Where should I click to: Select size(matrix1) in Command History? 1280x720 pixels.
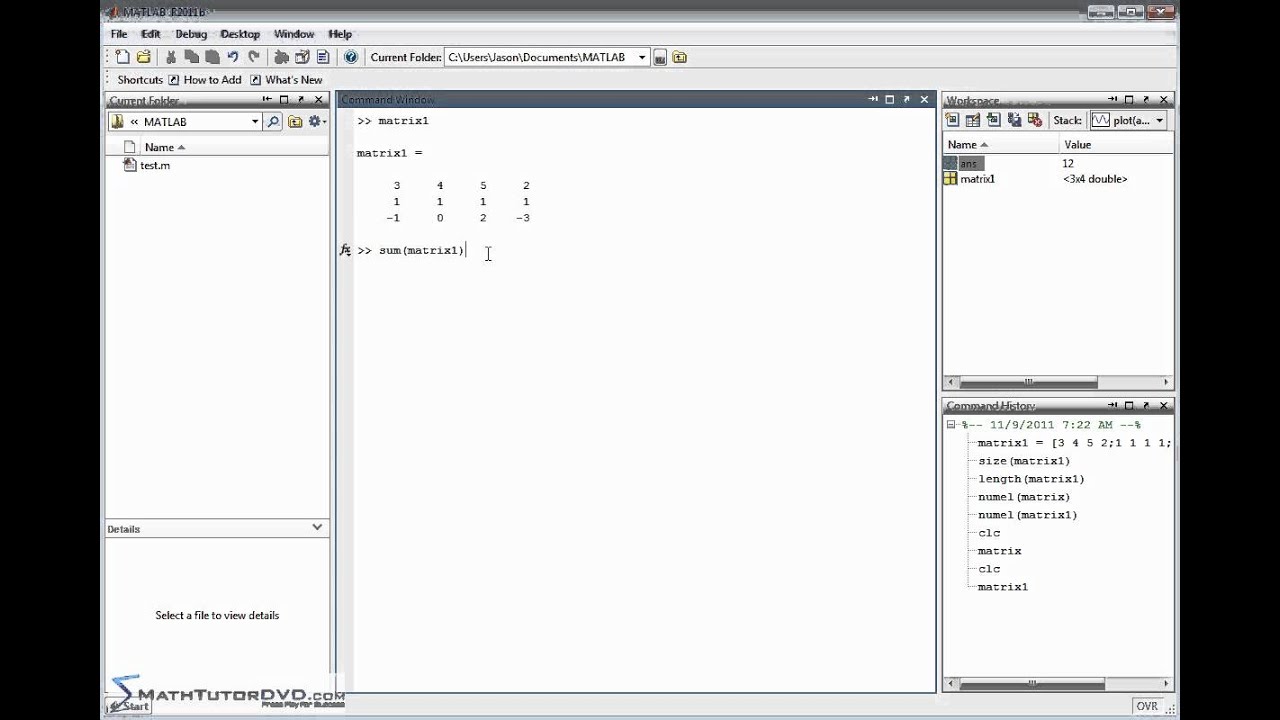[x=1024, y=461]
